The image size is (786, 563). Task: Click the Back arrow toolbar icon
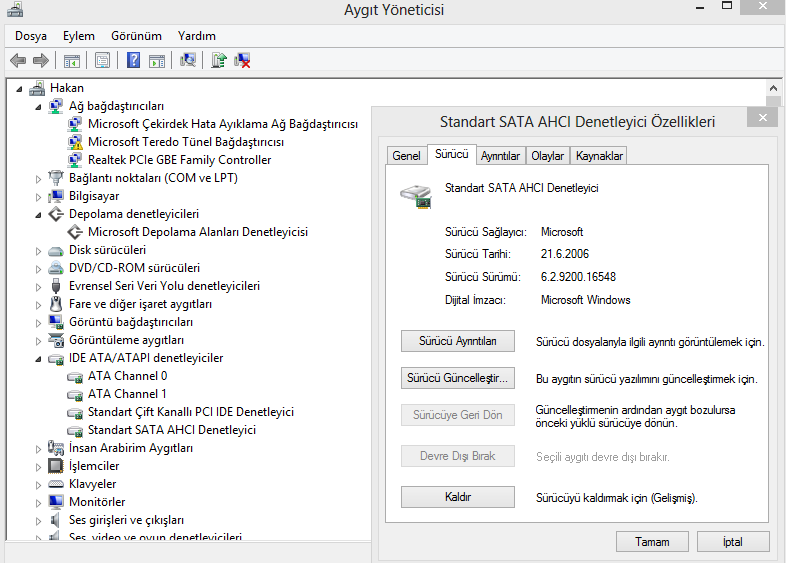pos(18,61)
